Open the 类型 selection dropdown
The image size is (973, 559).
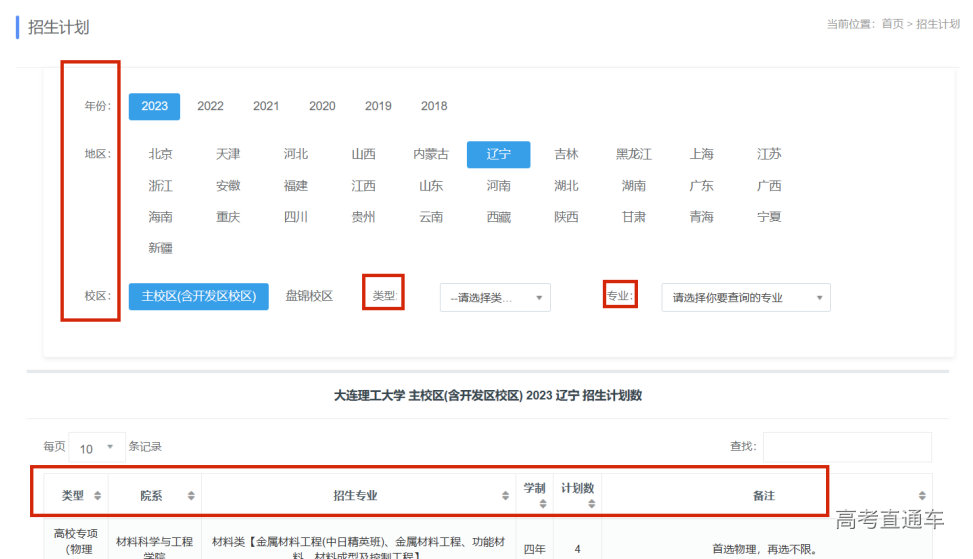[495, 297]
